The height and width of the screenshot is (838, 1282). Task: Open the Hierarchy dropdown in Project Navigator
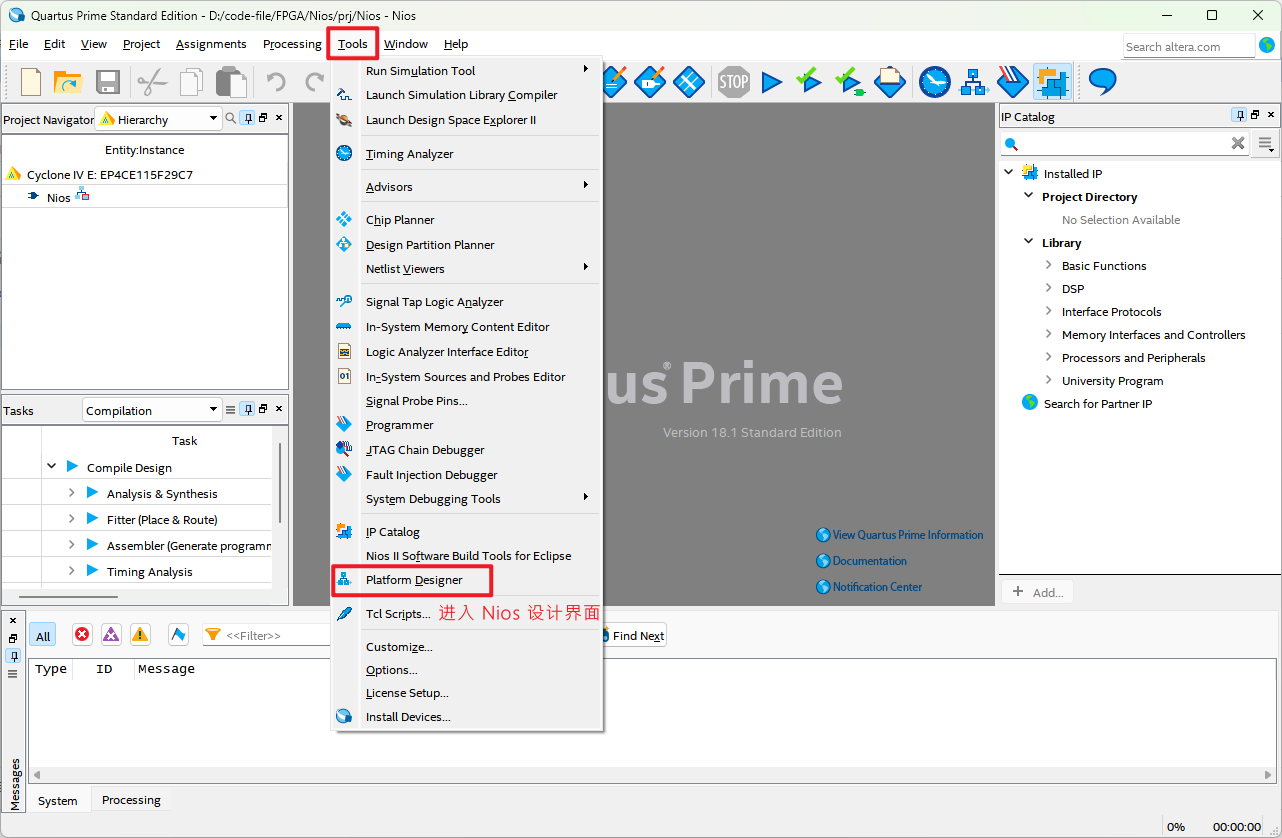[x=158, y=119]
